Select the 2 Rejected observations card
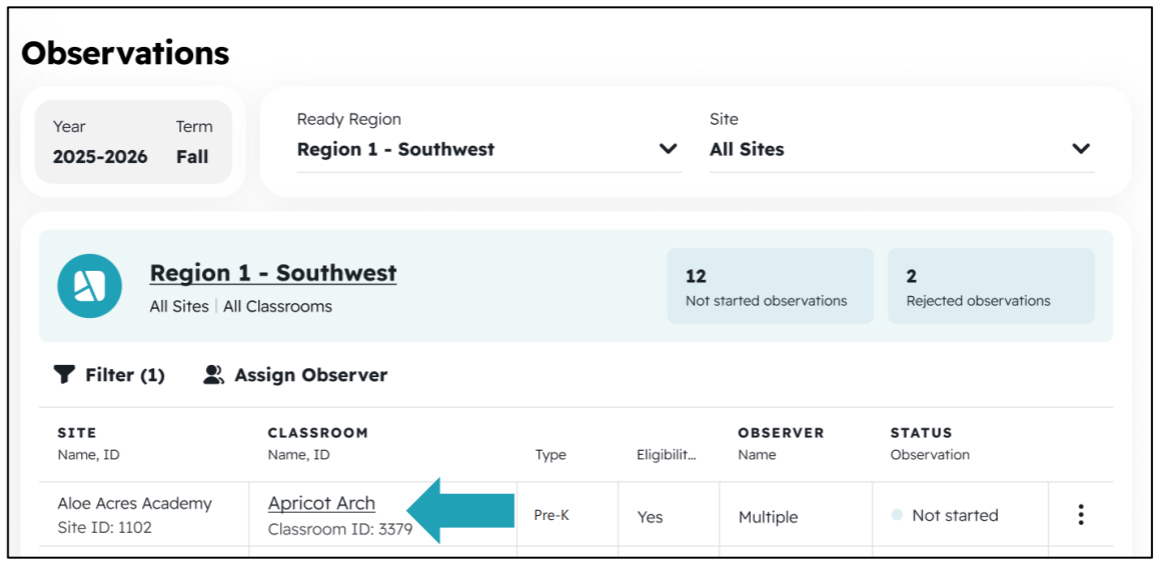The width and height of the screenshot is (1162, 567). tap(991, 286)
